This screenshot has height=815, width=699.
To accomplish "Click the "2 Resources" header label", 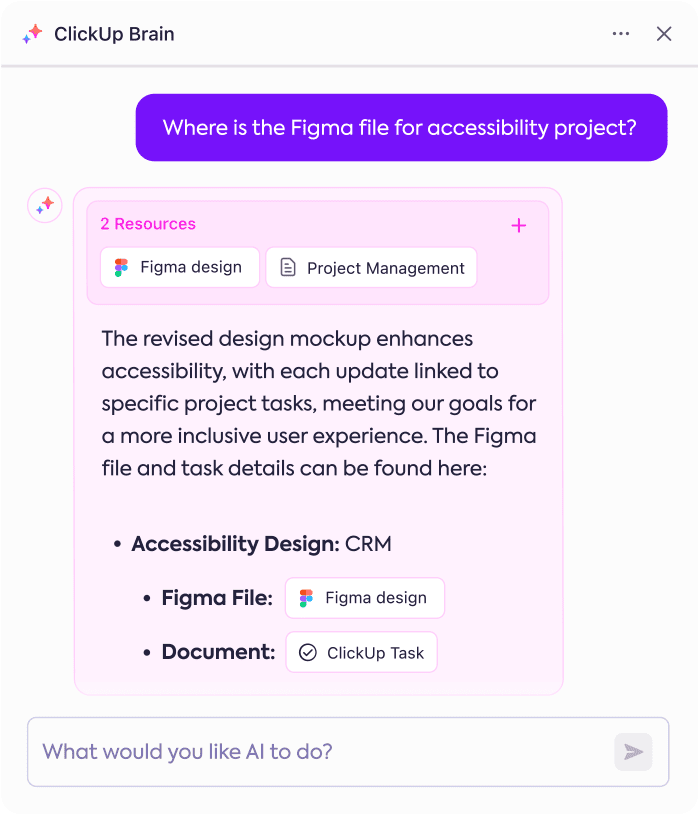I will tap(148, 224).
